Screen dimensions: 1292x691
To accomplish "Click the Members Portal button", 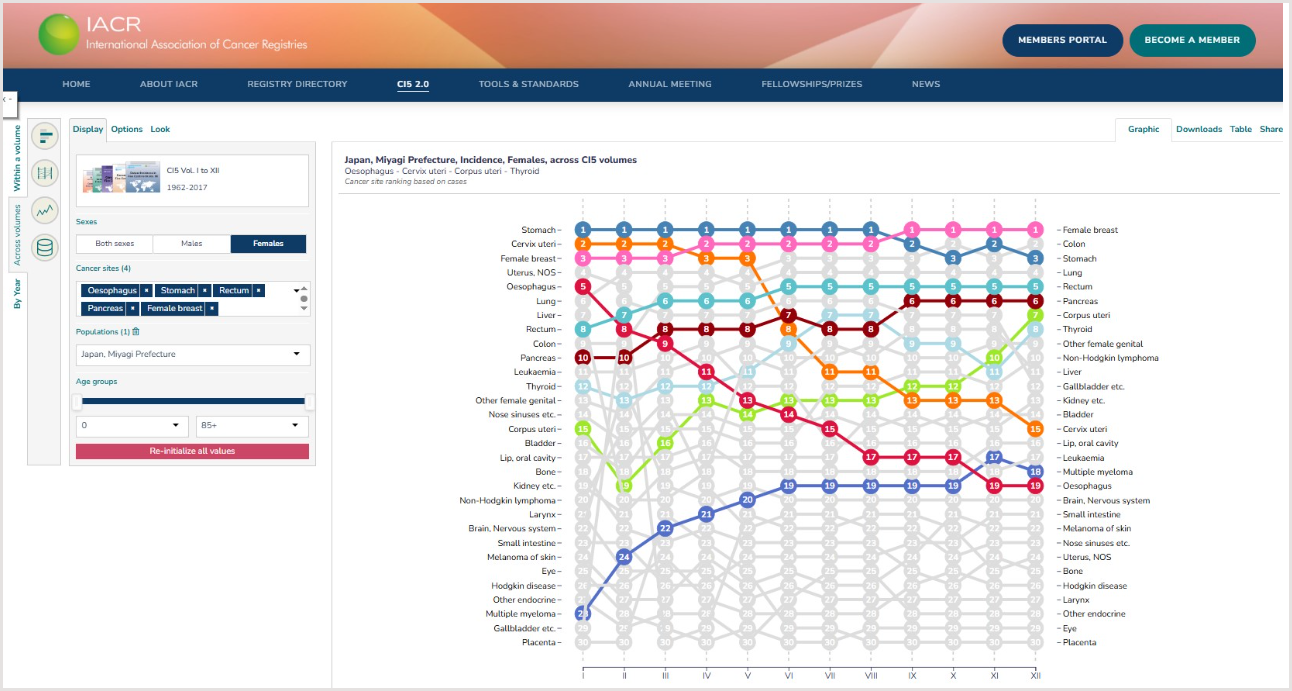I will pos(1062,40).
